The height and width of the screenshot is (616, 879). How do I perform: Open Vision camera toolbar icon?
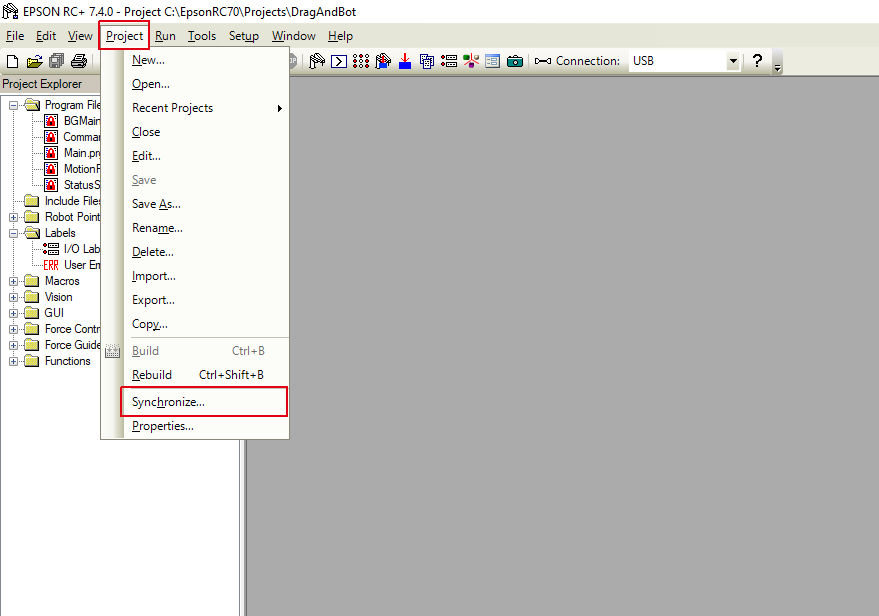(x=515, y=61)
